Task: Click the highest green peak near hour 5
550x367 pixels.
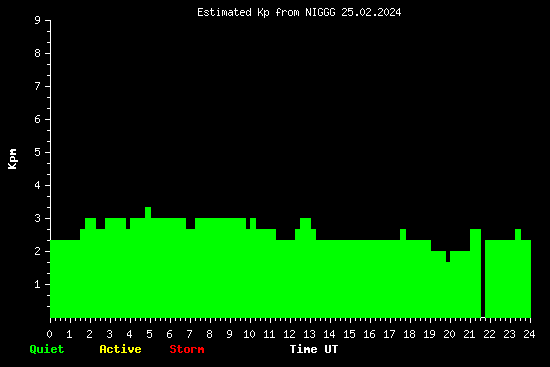Action: 148,212
